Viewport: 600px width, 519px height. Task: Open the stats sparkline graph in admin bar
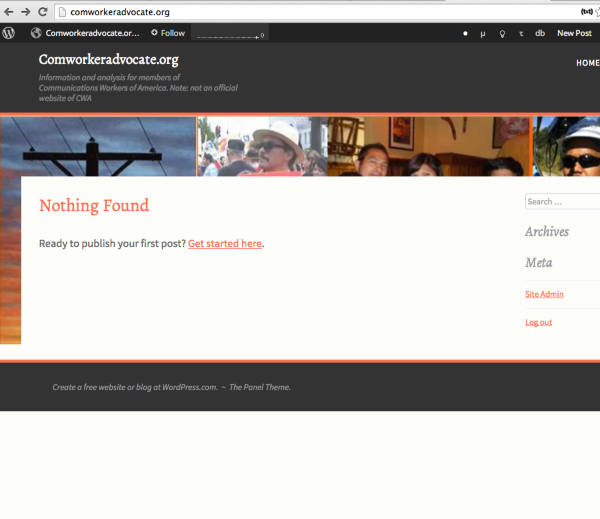coord(230,33)
